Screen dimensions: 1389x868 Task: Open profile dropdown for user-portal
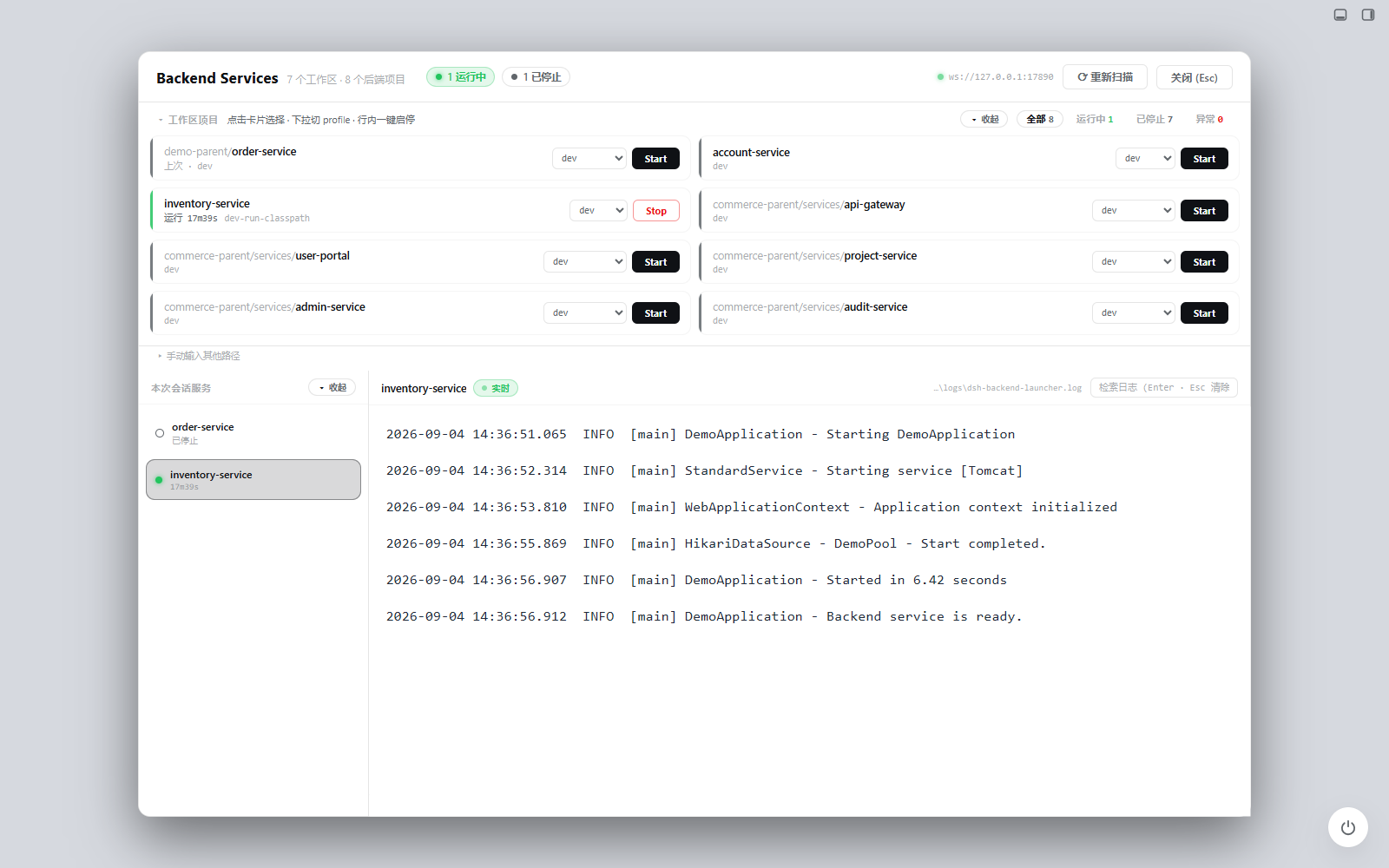pos(585,261)
